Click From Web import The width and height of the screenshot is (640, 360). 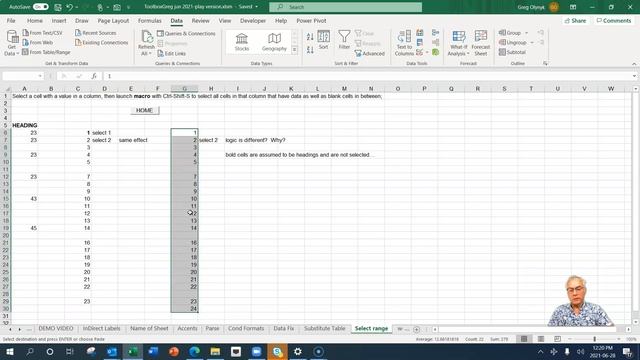pyautogui.click(x=38, y=42)
